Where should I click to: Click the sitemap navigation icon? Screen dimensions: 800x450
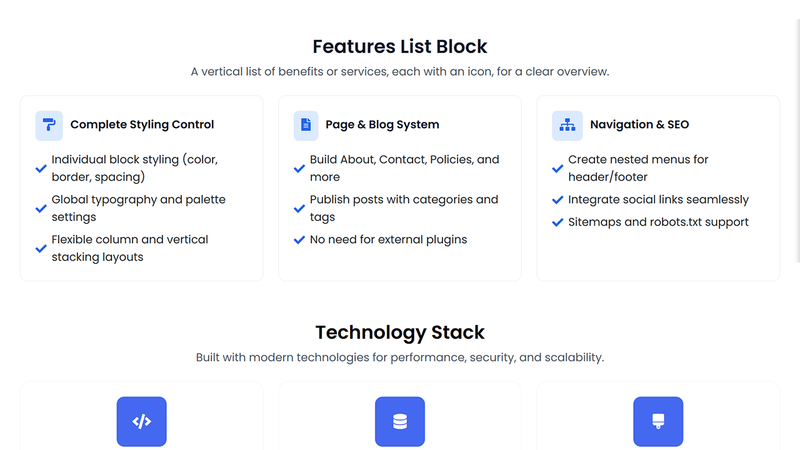click(567, 125)
